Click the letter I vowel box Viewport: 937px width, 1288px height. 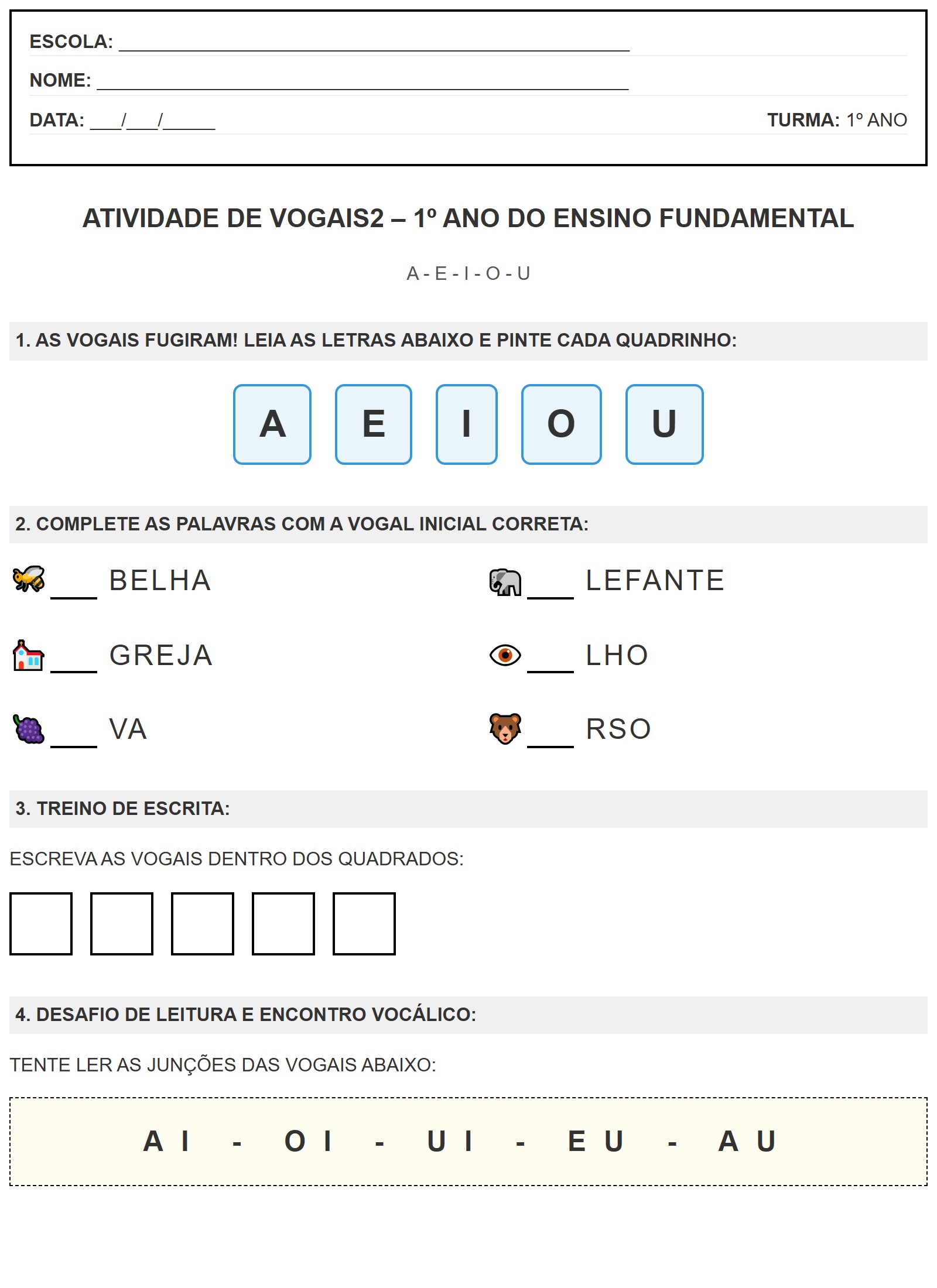467,424
